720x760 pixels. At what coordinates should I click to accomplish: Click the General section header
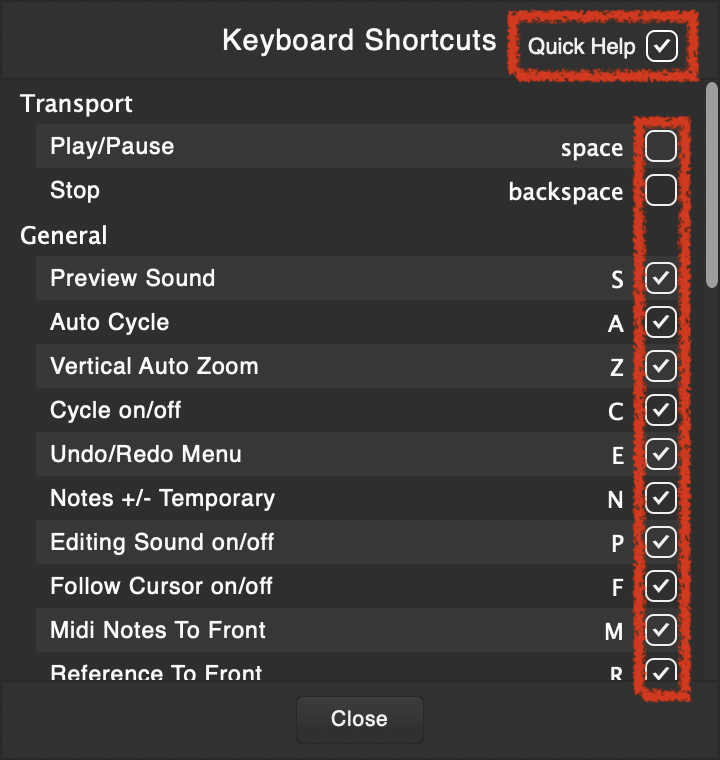click(x=63, y=235)
